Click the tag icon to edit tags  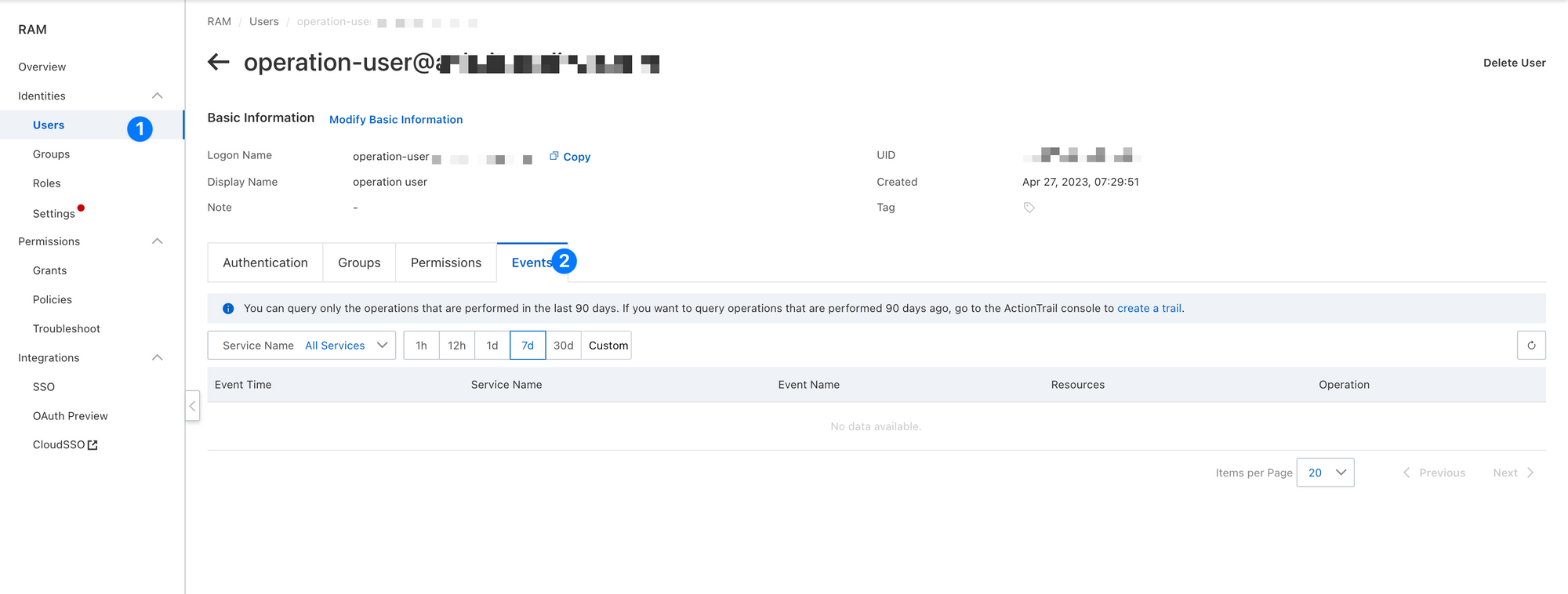[1029, 208]
